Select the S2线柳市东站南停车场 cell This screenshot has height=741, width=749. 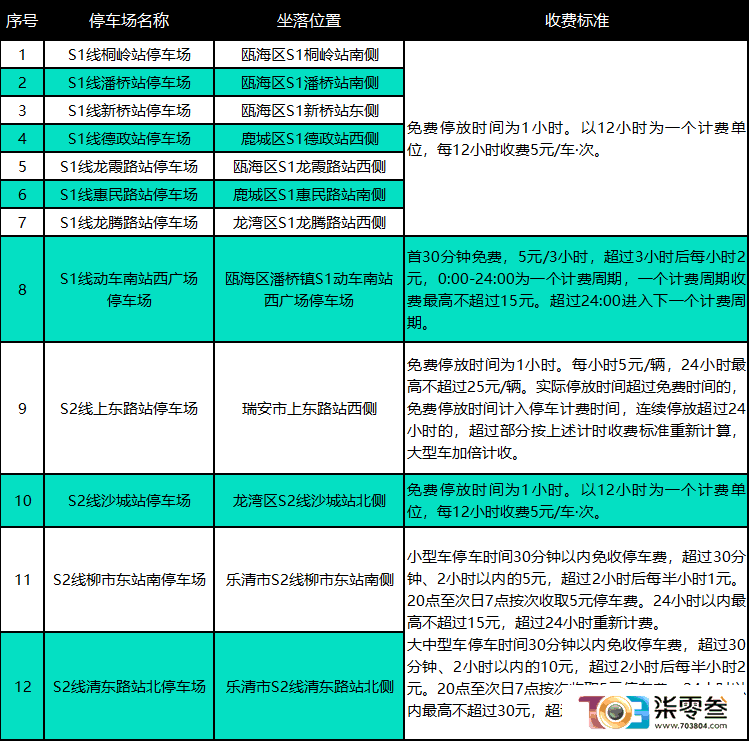(x=129, y=580)
